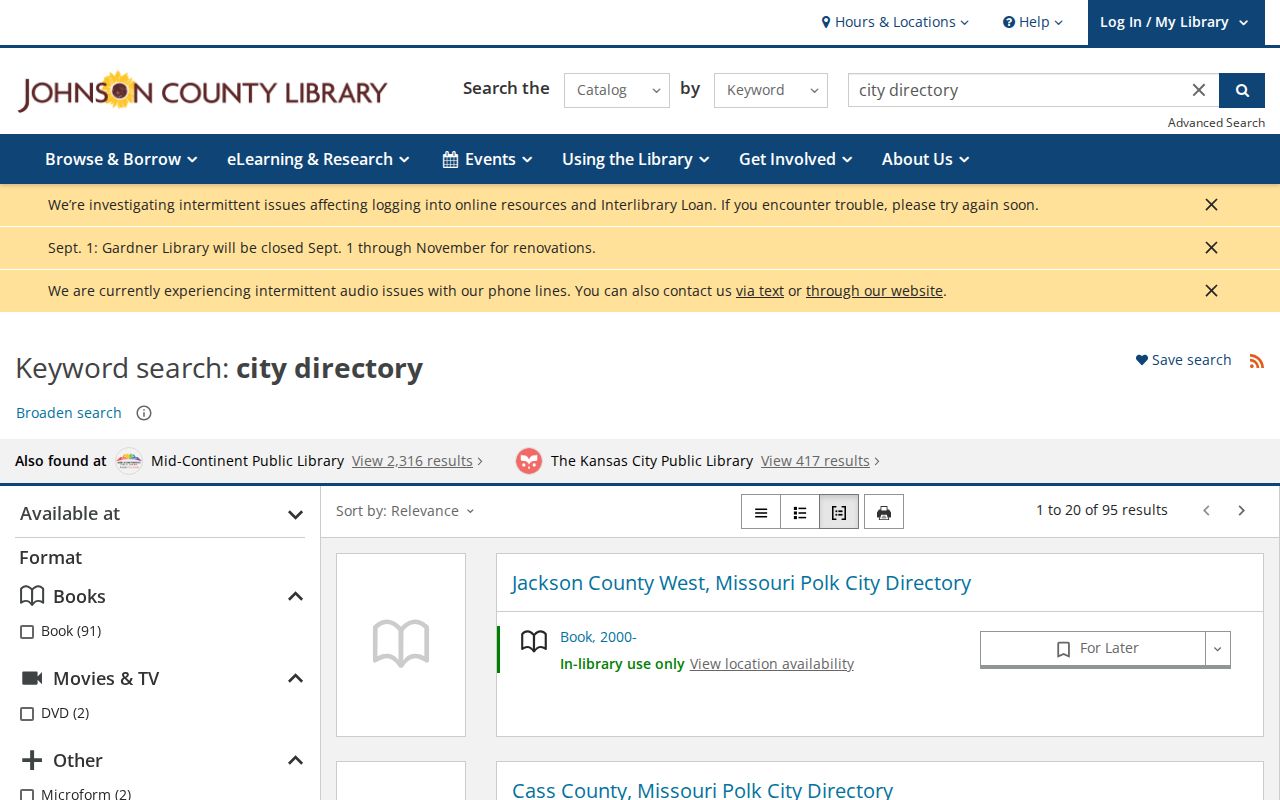Screen dimensions: 1280x800
Task: Open the Using the Library menu
Action: [635, 159]
